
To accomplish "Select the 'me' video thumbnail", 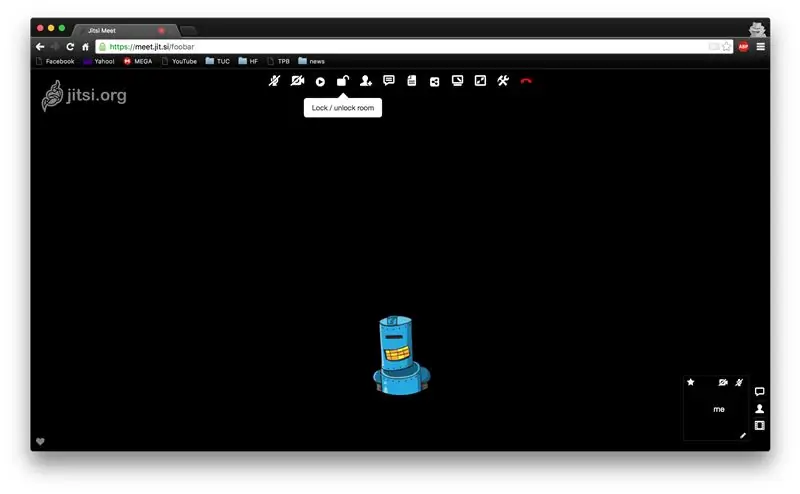I will click(716, 408).
